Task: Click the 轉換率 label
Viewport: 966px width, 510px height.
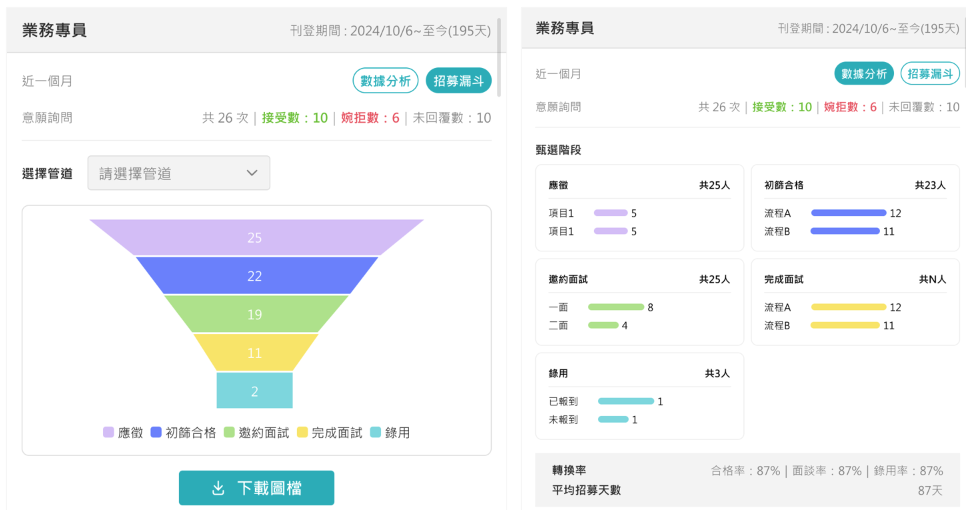Action: pyautogui.click(x=569, y=471)
